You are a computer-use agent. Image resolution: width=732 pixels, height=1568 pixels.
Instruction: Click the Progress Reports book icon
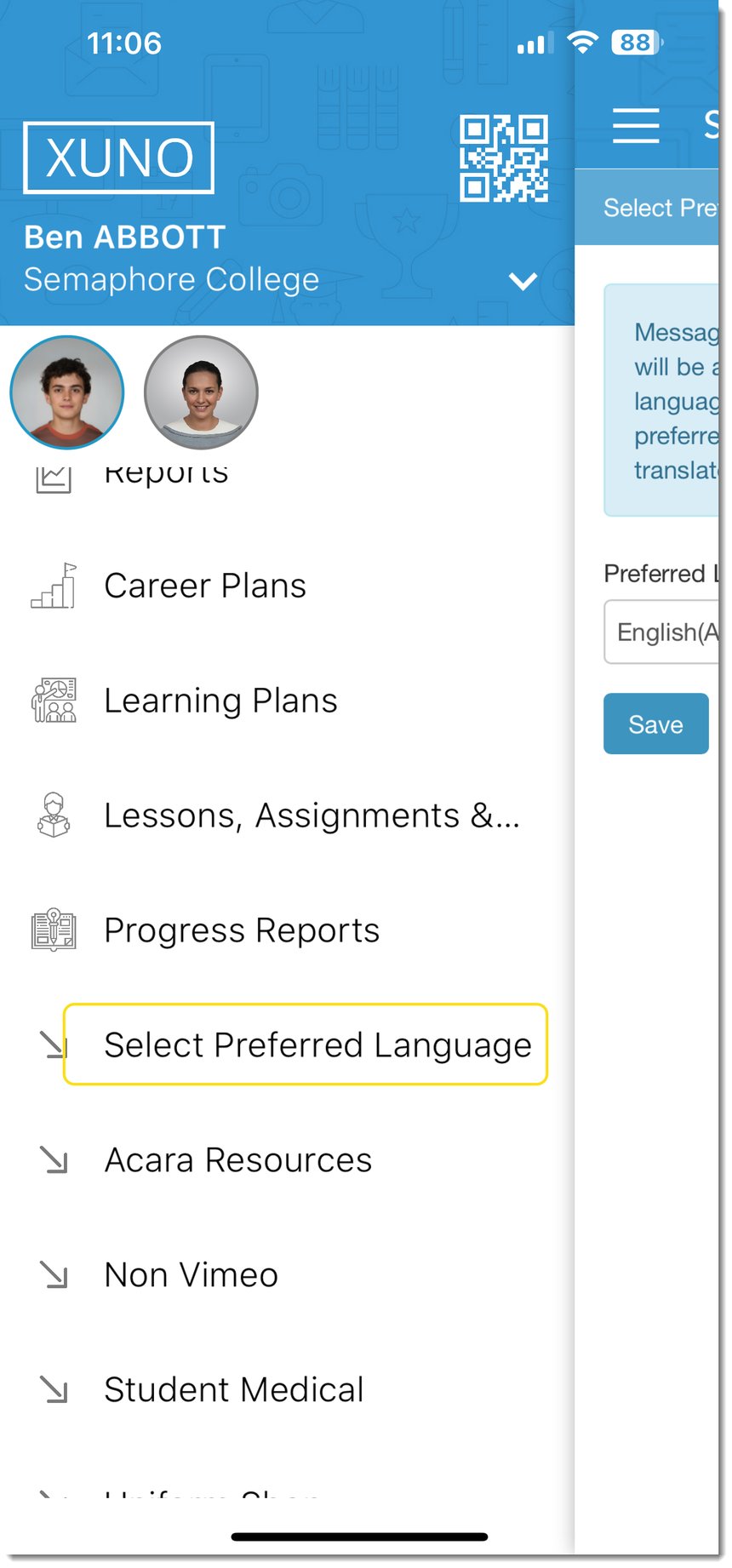(54, 930)
